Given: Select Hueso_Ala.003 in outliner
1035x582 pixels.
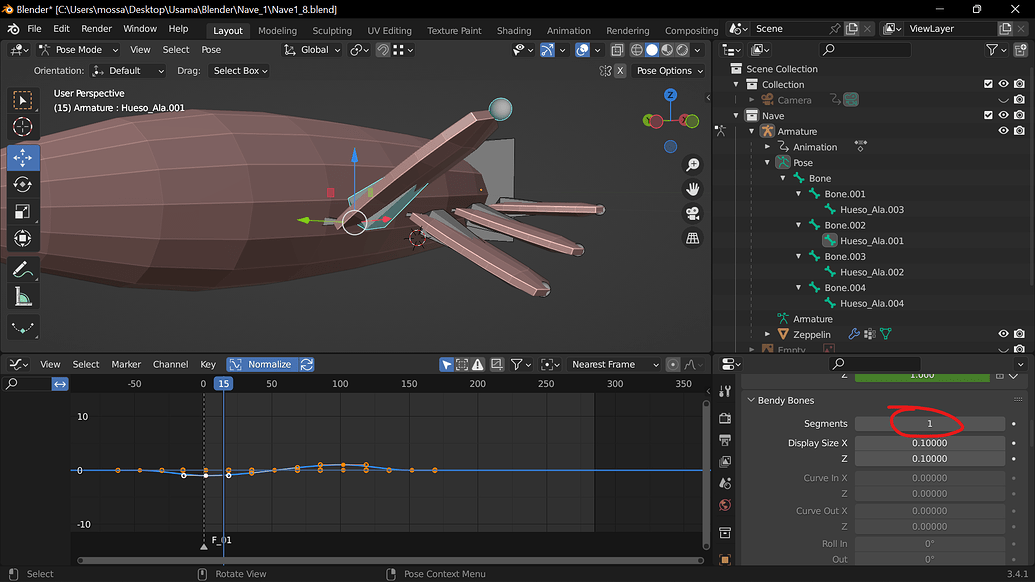Looking at the screenshot, I should pos(871,210).
